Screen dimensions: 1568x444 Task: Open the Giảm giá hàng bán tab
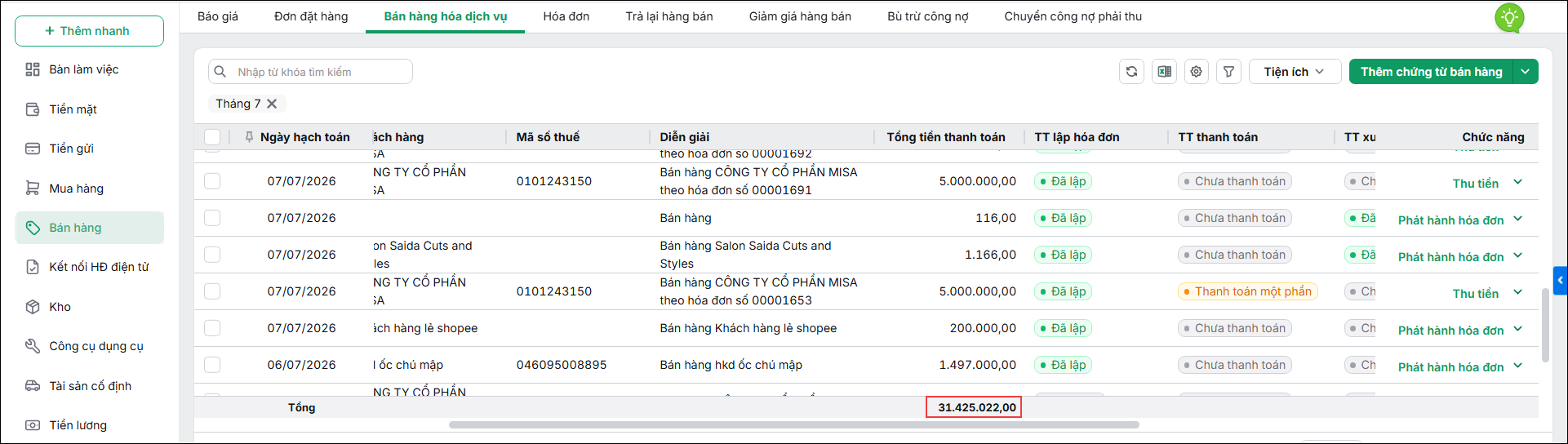800,16
